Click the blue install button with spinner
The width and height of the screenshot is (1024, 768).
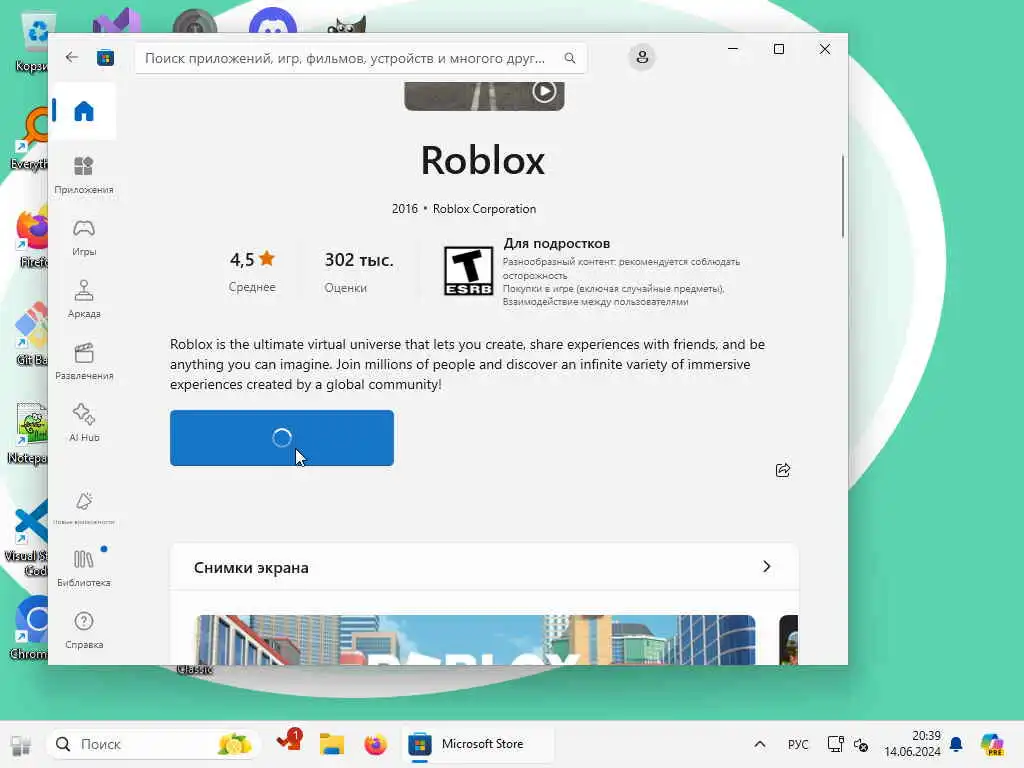[x=281, y=438]
